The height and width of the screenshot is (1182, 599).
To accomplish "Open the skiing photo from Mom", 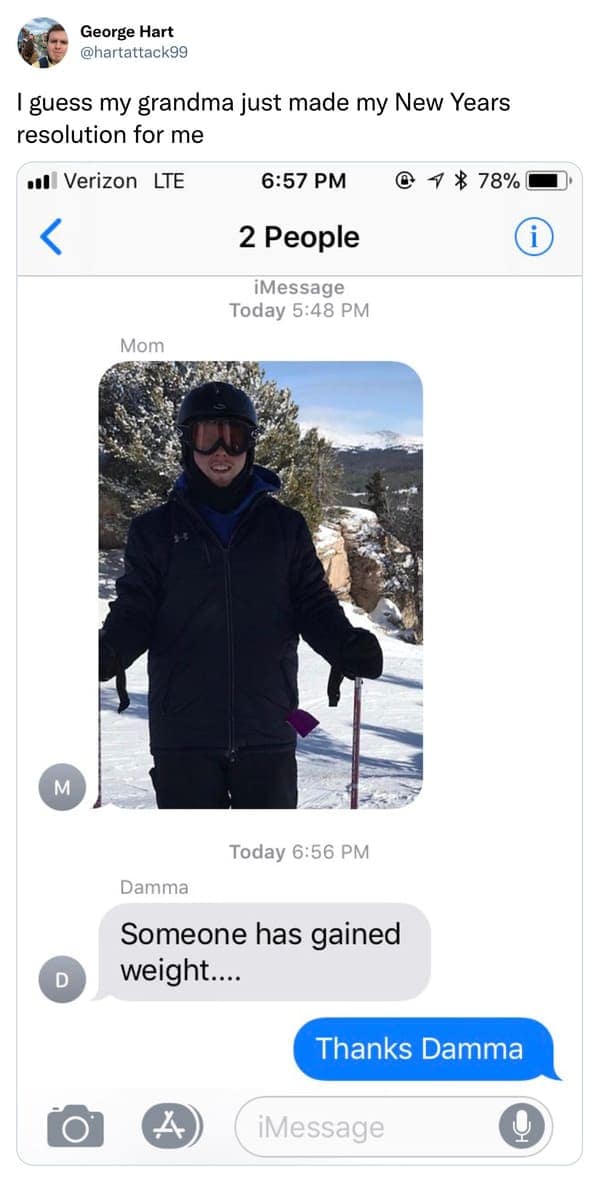I will [x=261, y=584].
